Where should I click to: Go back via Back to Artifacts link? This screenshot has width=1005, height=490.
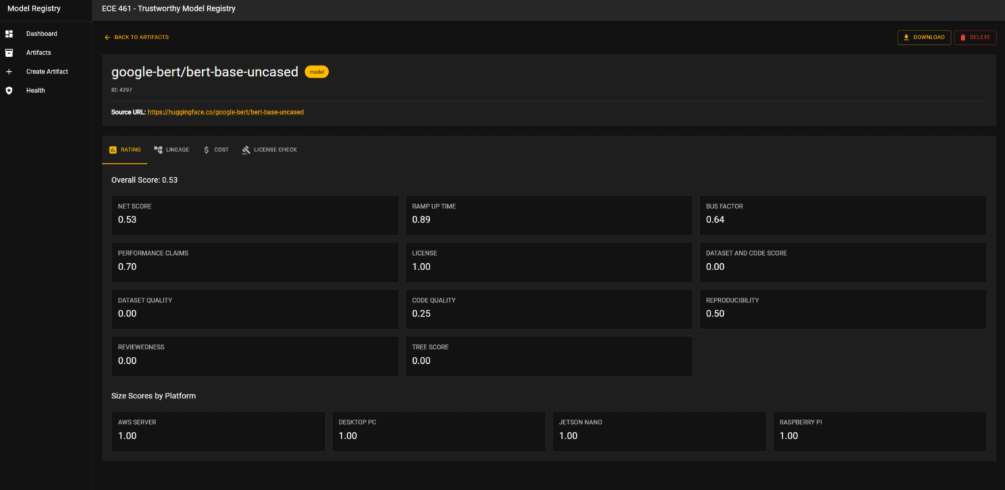(137, 37)
